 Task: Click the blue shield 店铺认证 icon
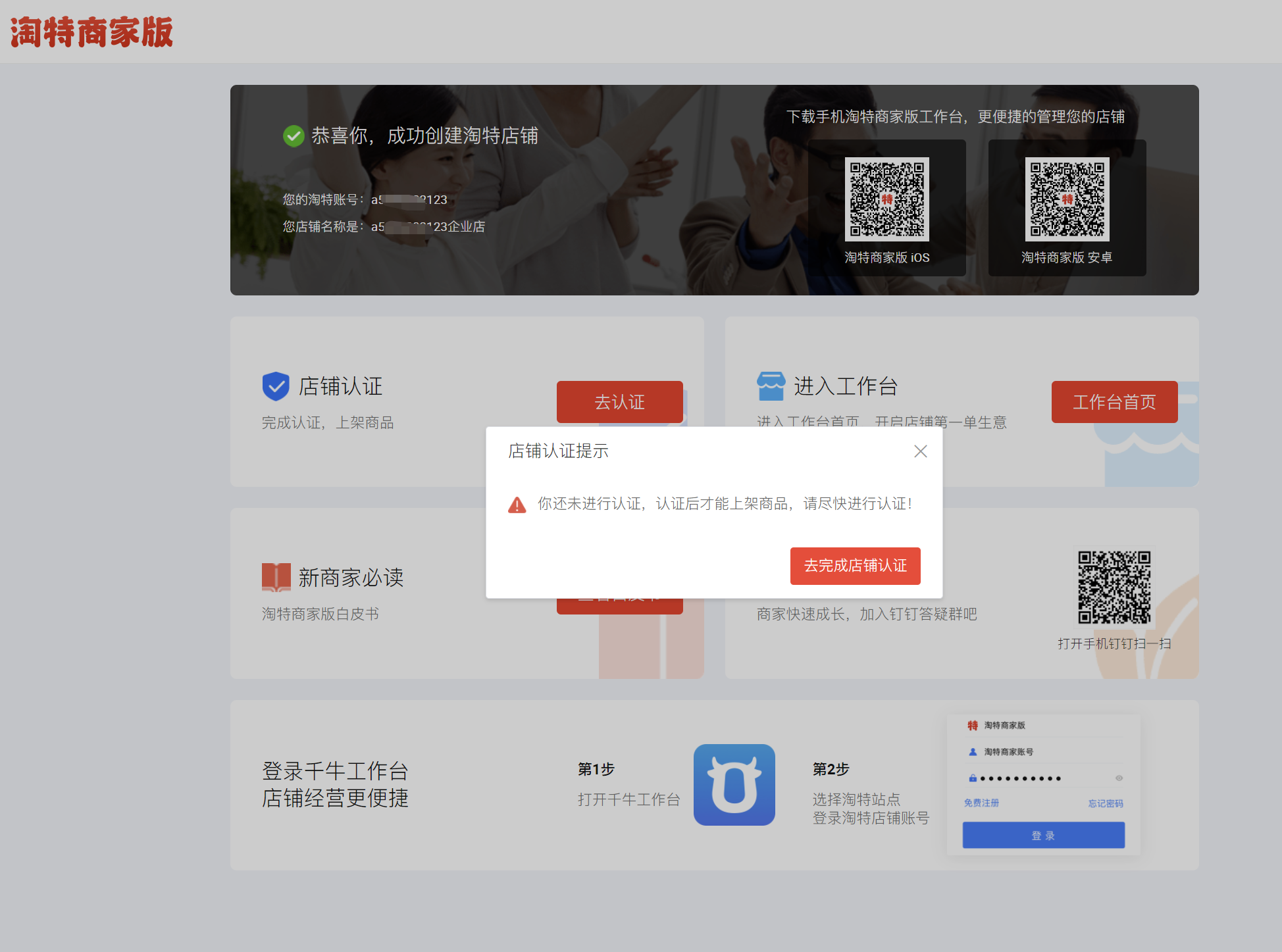pos(276,386)
